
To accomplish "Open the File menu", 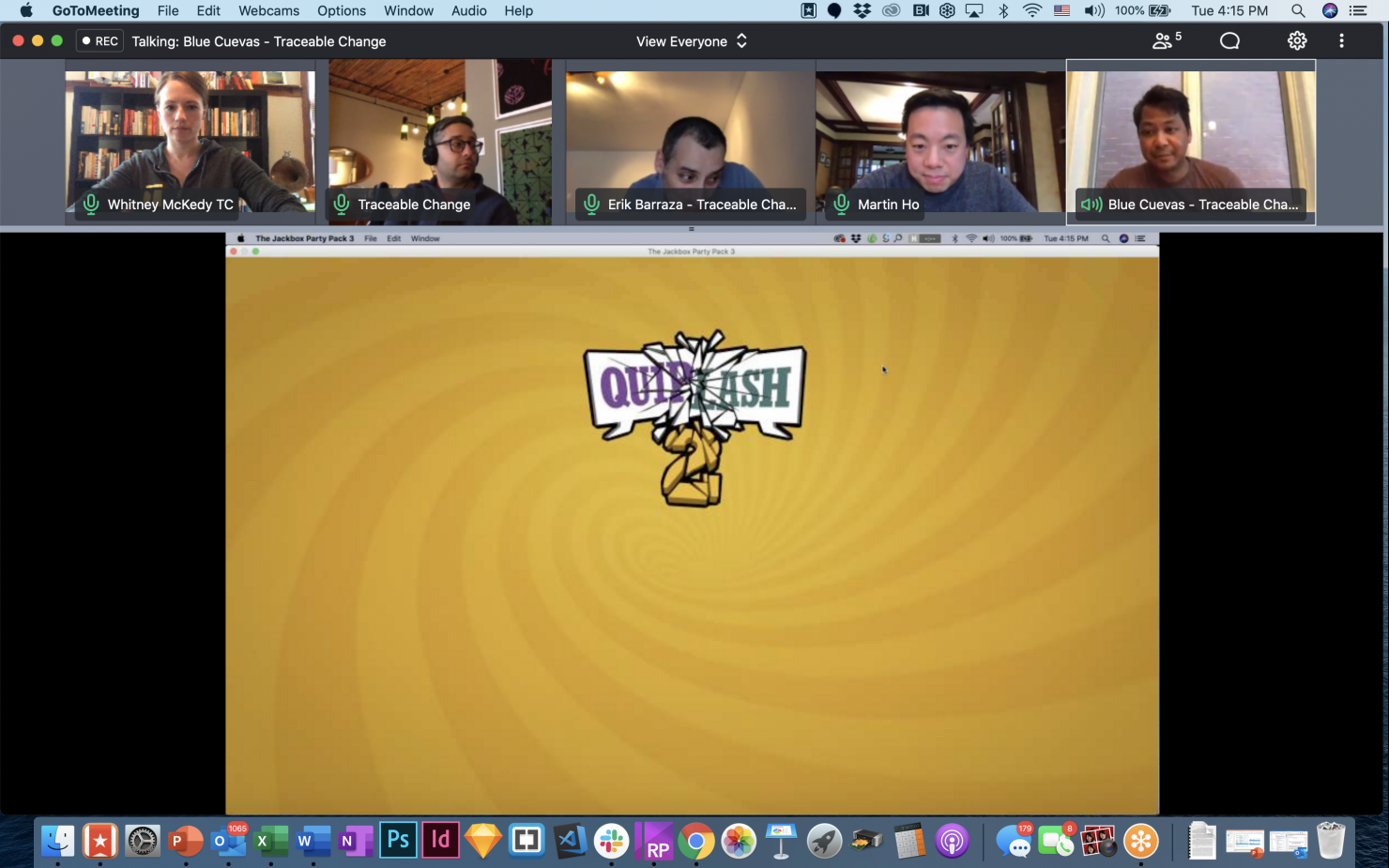I will 168,10.
